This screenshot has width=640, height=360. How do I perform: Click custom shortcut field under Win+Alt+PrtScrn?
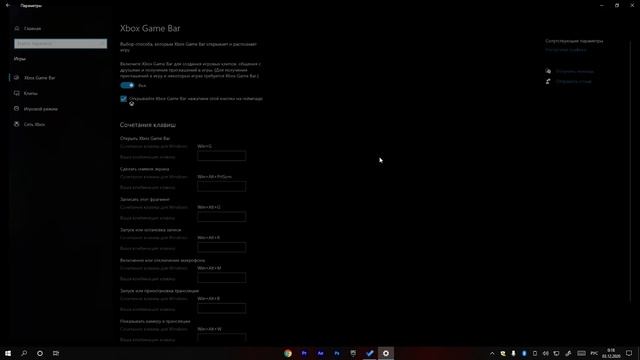(x=222, y=187)
